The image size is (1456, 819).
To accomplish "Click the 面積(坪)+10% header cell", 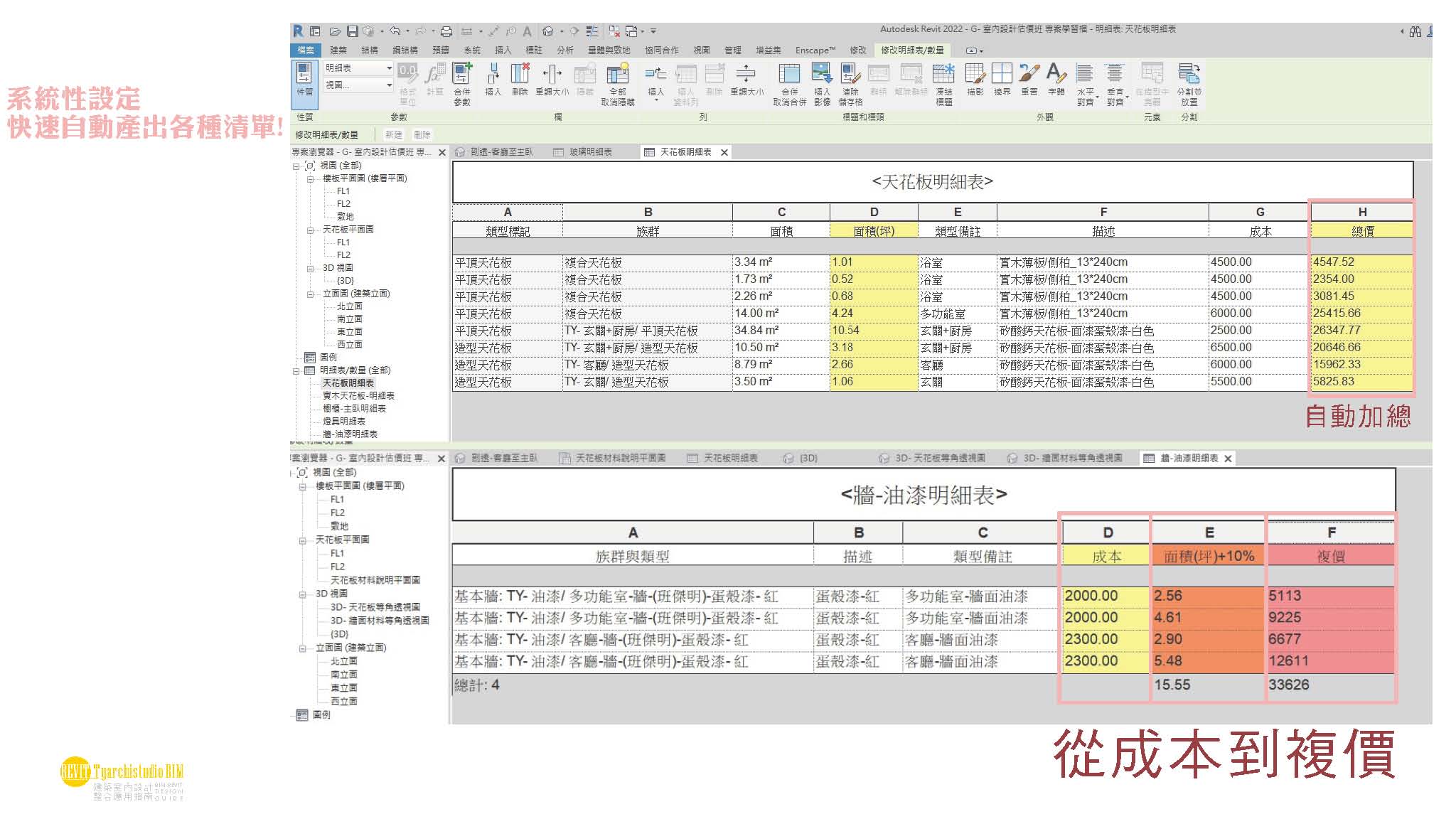I will click(x=1209, y=556).
